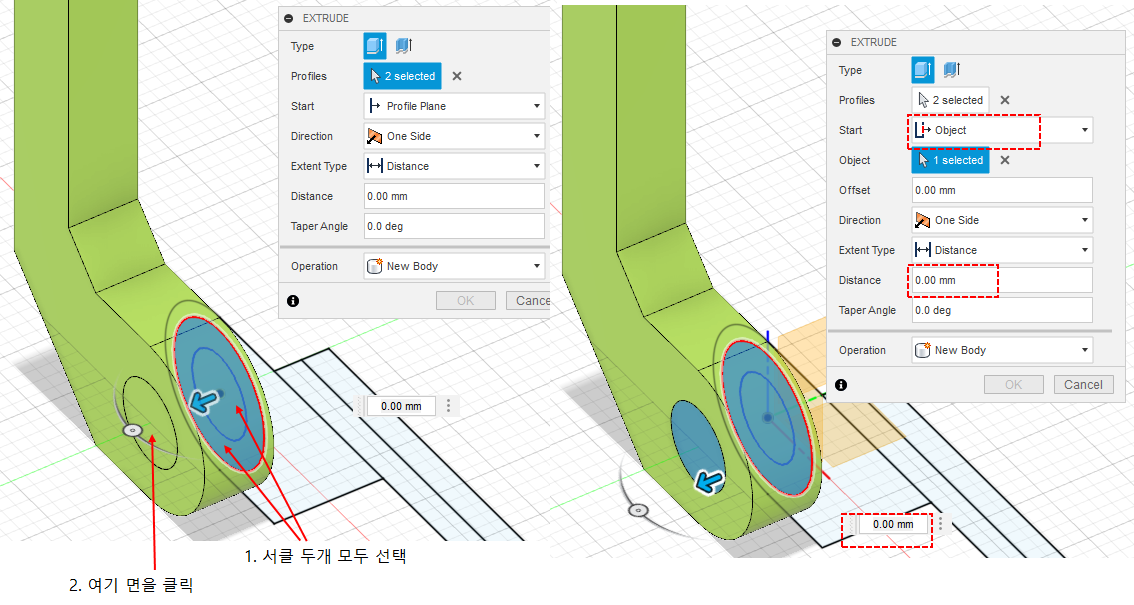Clear Object selection beside '1 selected'

pos(1005,160)
